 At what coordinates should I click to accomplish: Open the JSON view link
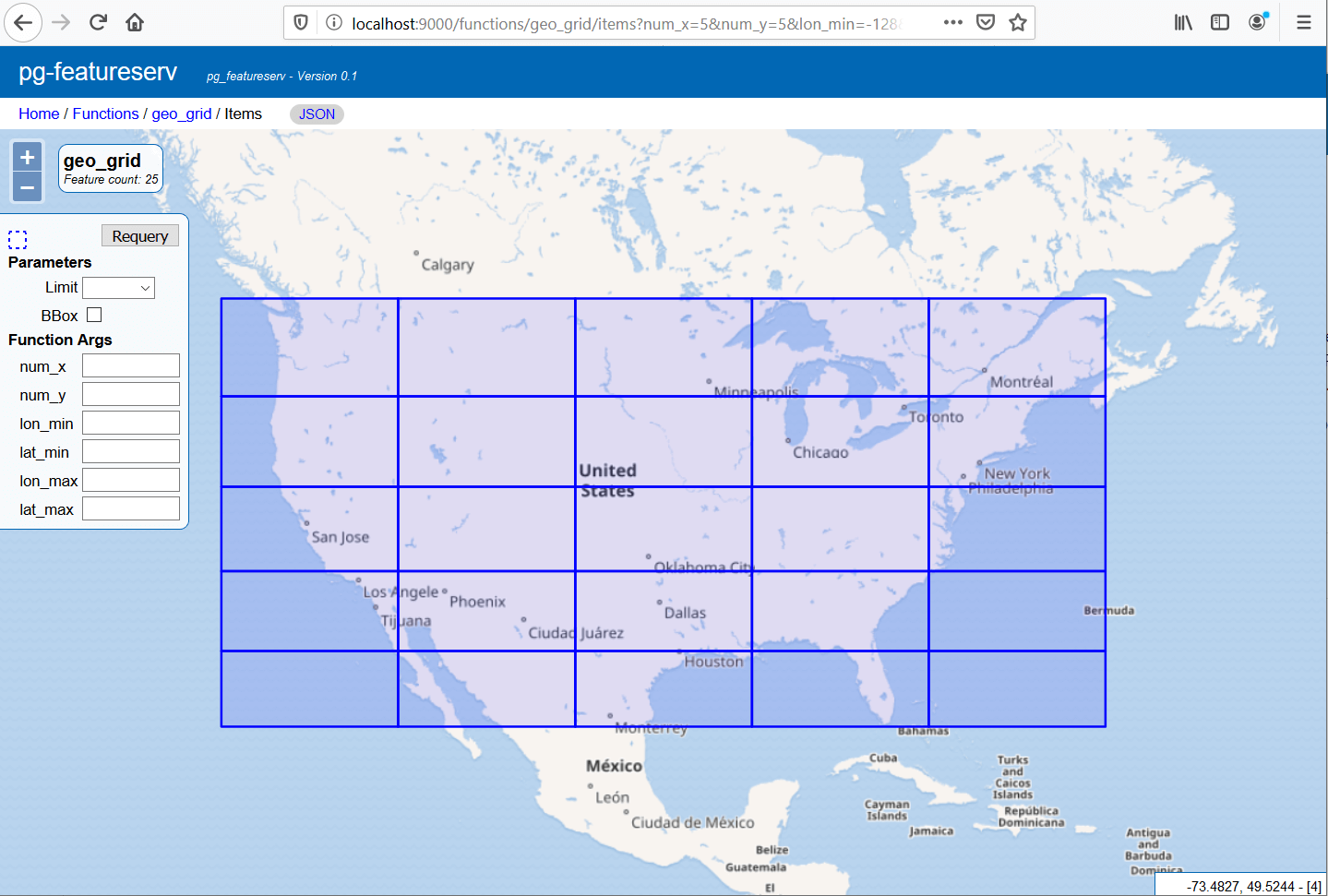click(x=317, y=114)
